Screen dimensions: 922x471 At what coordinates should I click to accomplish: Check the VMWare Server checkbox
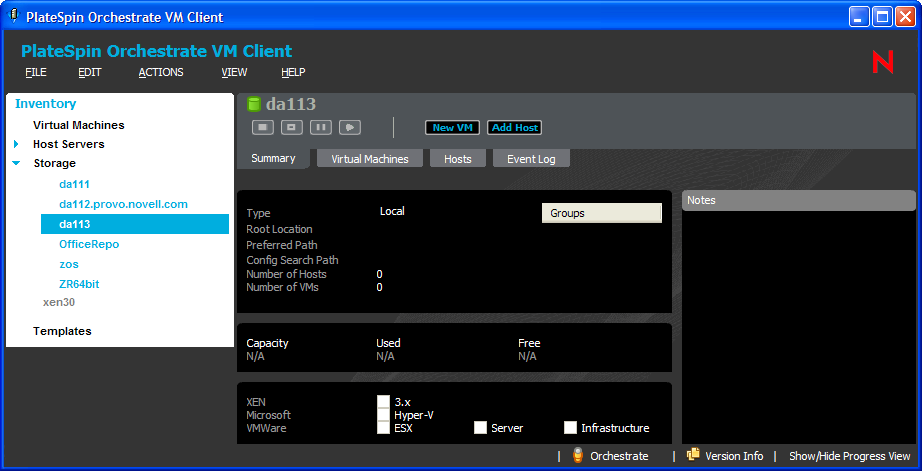480,427
